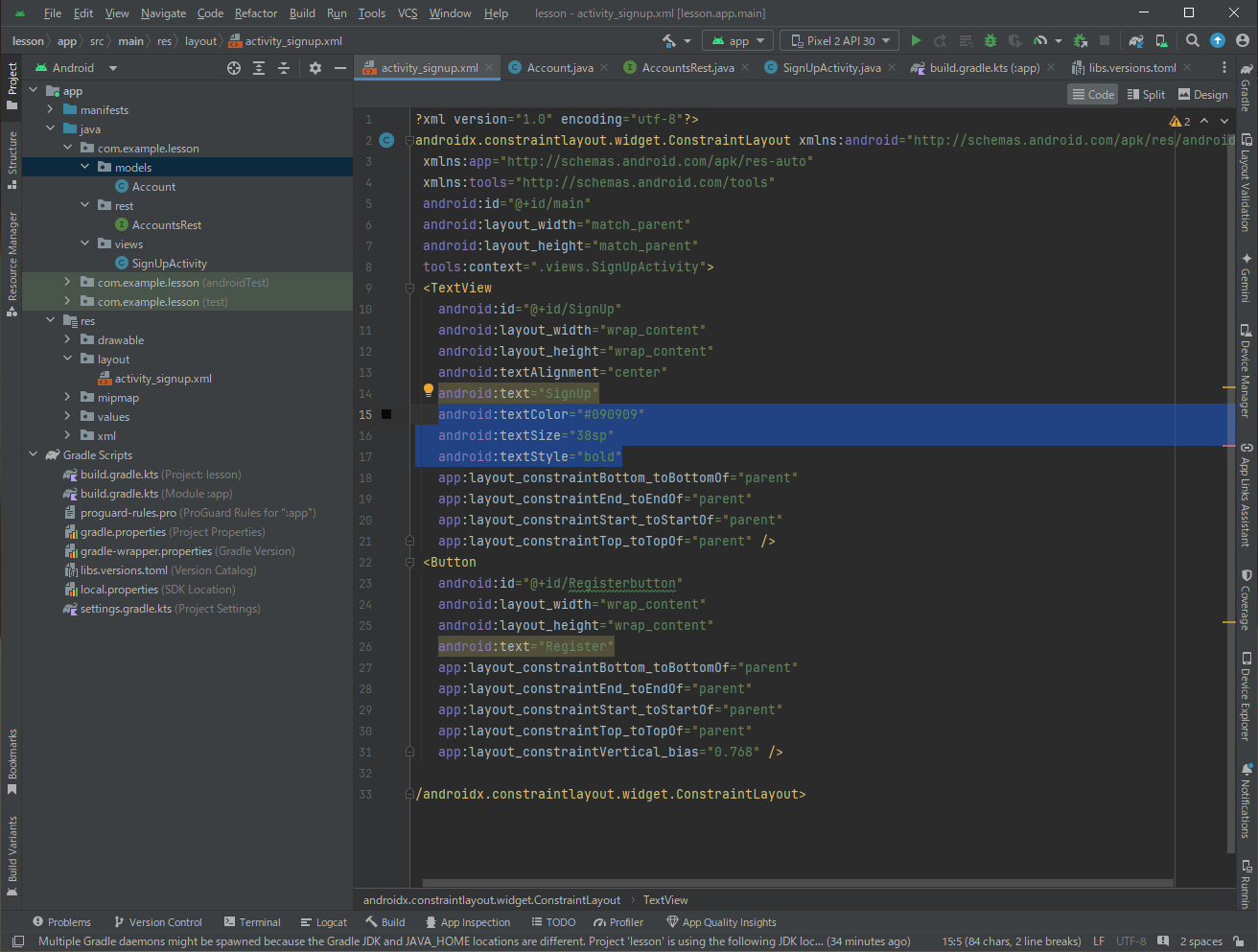Toggle the Layout Validation panel
1258x952 pixels.
point(1246,182)
